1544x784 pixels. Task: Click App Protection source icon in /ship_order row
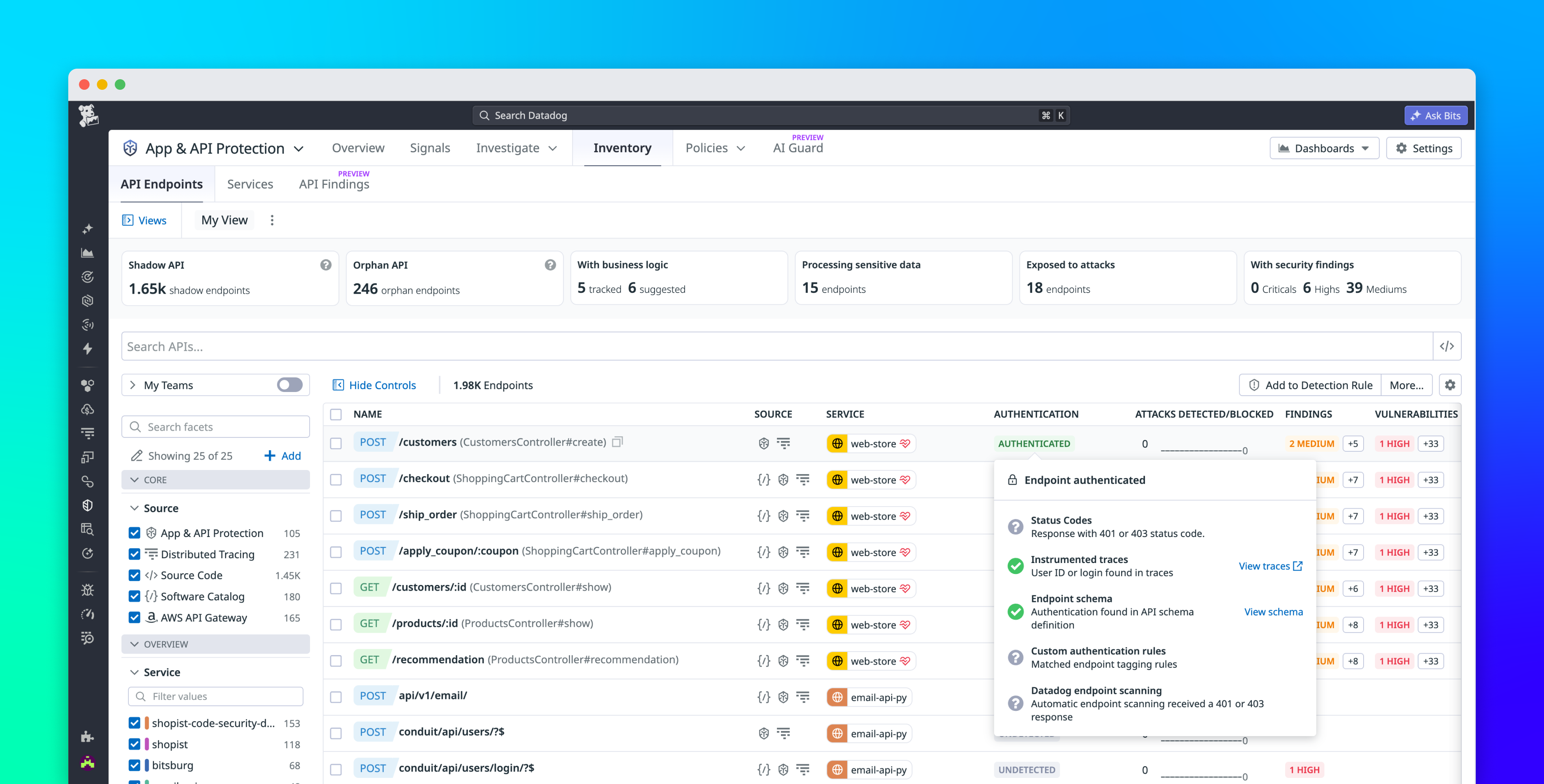[x=783, y=516]
